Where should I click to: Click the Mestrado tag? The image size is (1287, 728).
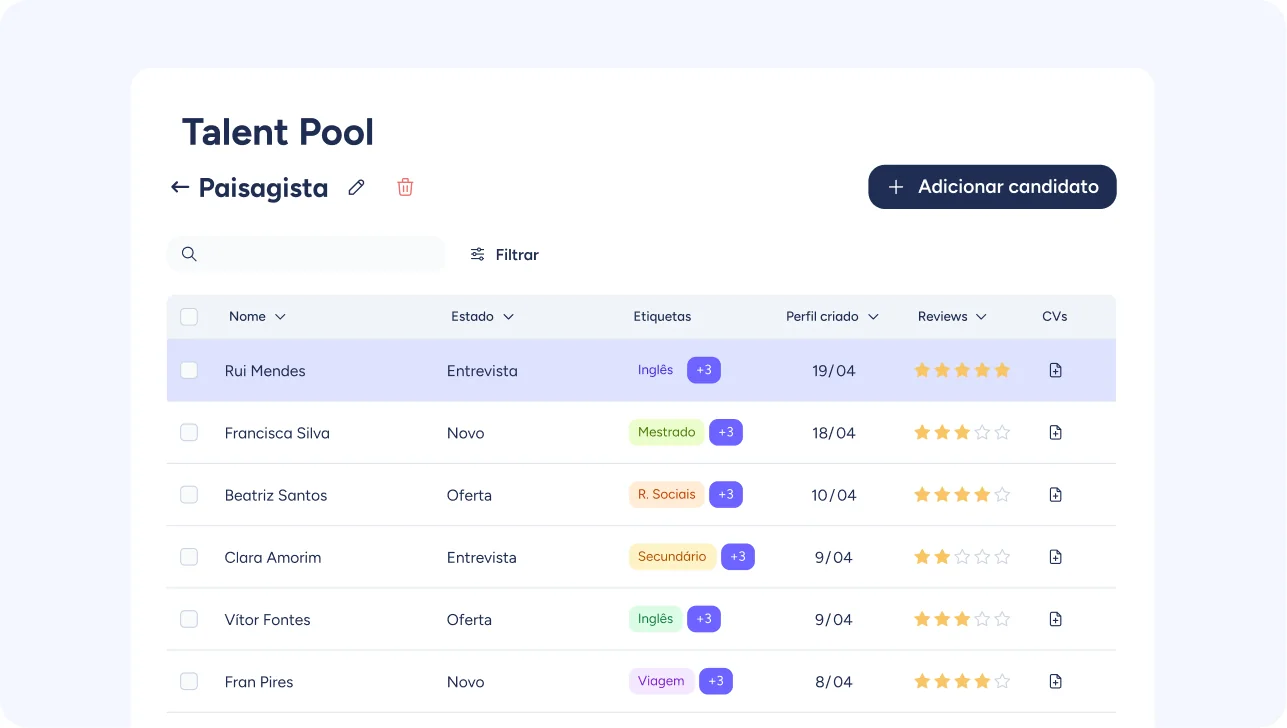666,432
